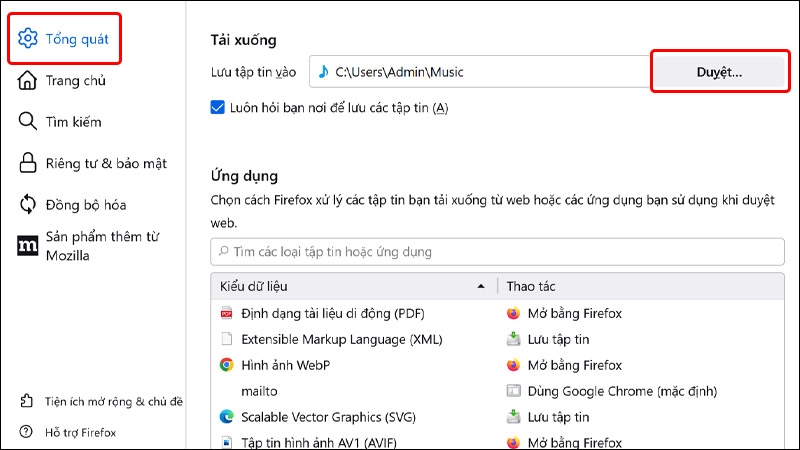Click save icon in XML action
This screenshot has height=450, width=800.
pos(513,339)
